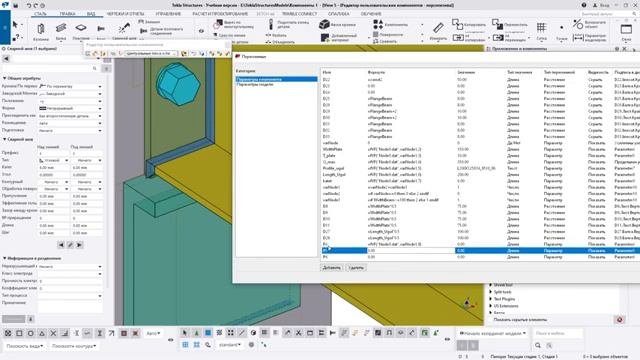
Task: Expand the Test Plugins tree group
Action: pos(491,299)
